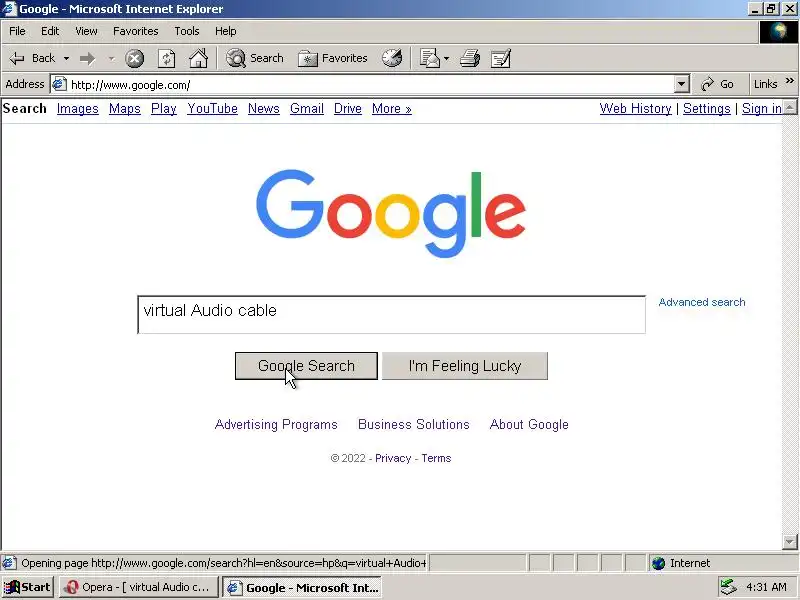Click the page scrollbar down arrow

(x=789, y=541)
